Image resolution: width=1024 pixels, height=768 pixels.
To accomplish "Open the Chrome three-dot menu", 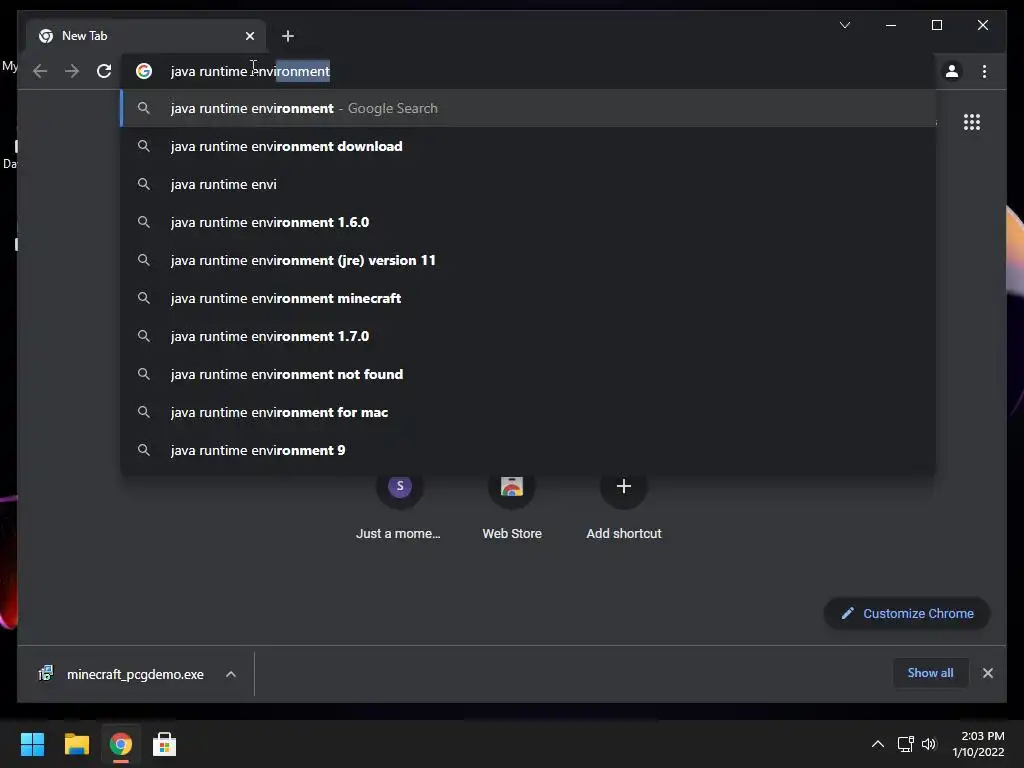I will click(984, 71).
